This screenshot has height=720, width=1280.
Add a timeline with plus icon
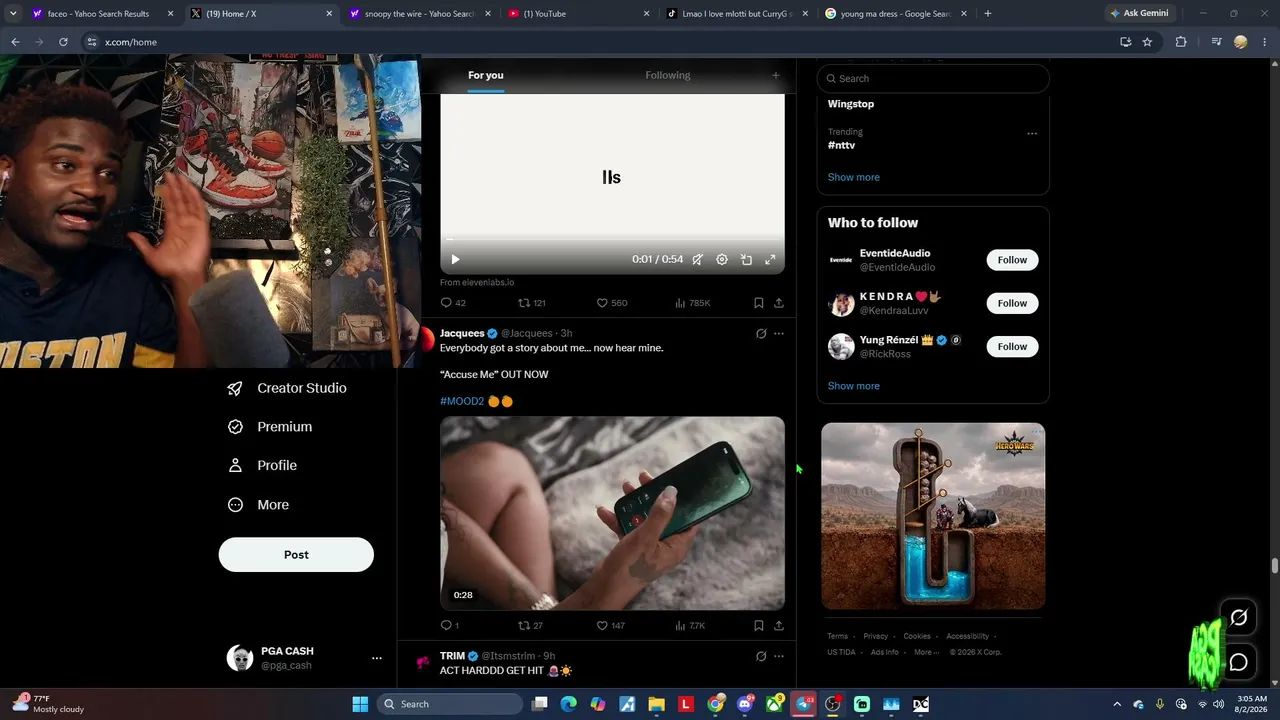point(775,75)
